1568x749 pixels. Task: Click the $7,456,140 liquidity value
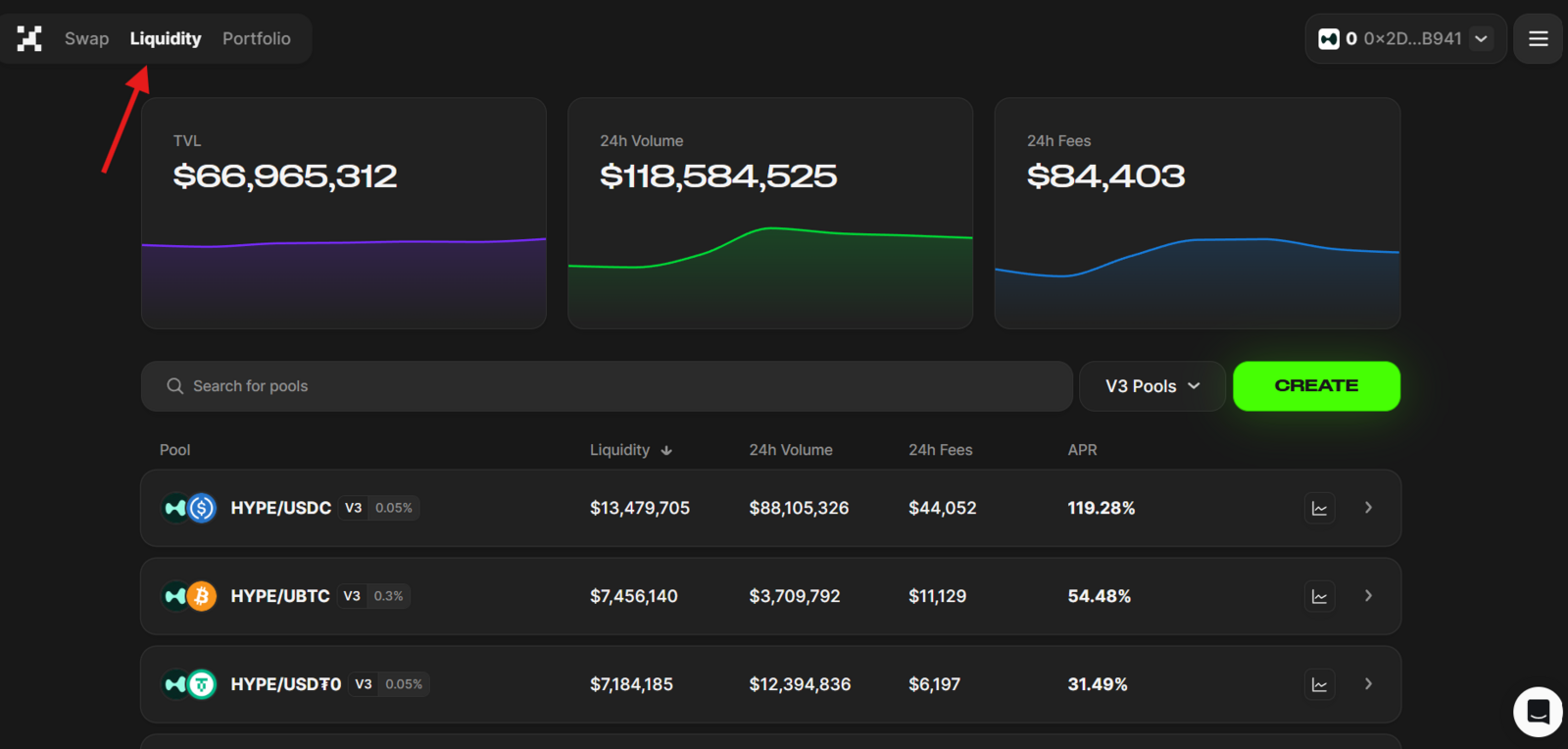click(634, 596)
